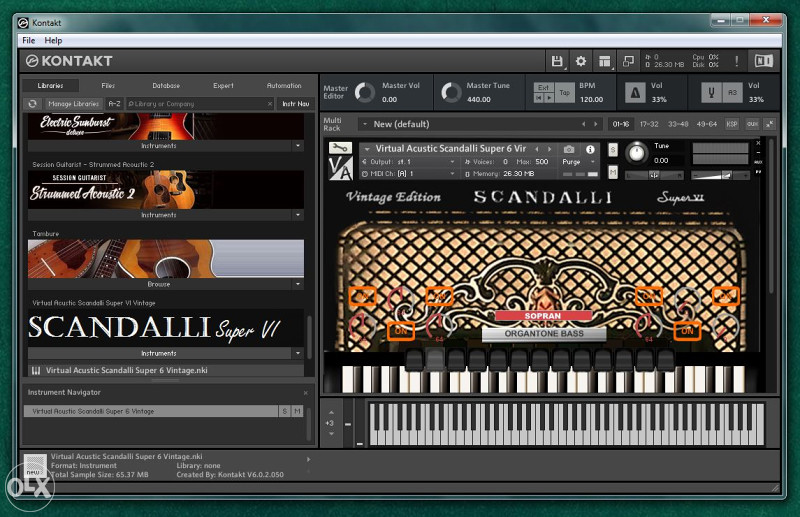The image size is (800, 517).
Task: Switch to the Database tab
Action: coord(166,86)
